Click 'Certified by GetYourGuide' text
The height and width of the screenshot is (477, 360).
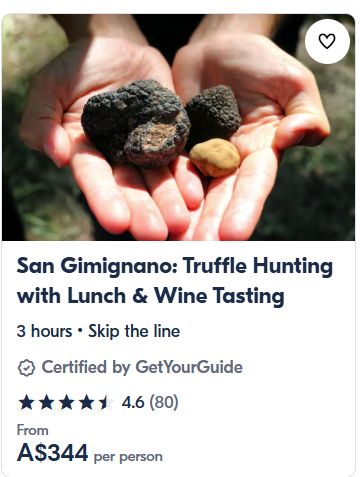pos(142,367)
